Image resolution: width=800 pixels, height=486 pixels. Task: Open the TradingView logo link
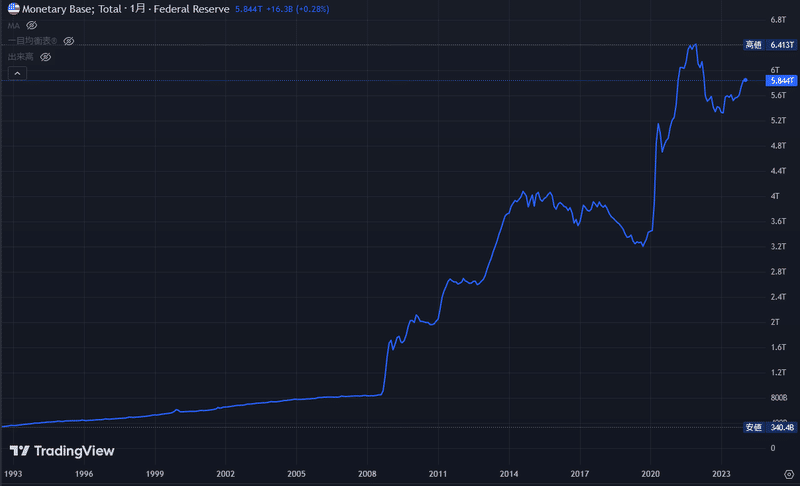coord(62,451)
